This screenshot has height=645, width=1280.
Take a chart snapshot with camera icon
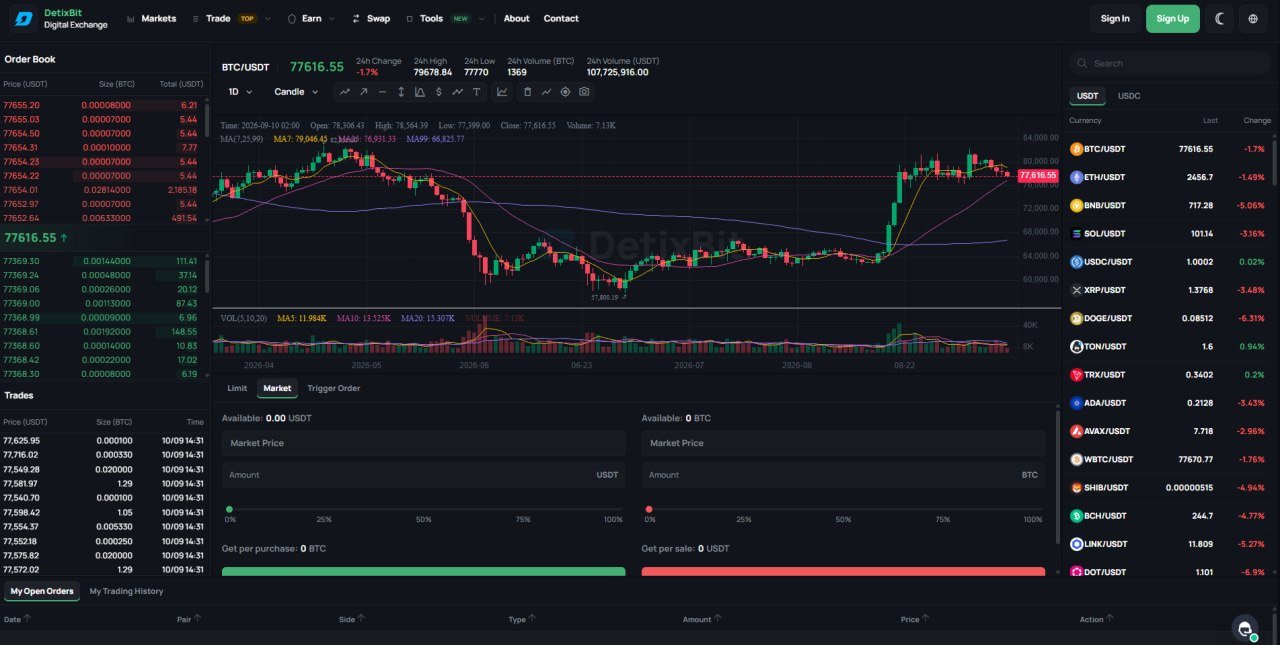tap(584, 92)
